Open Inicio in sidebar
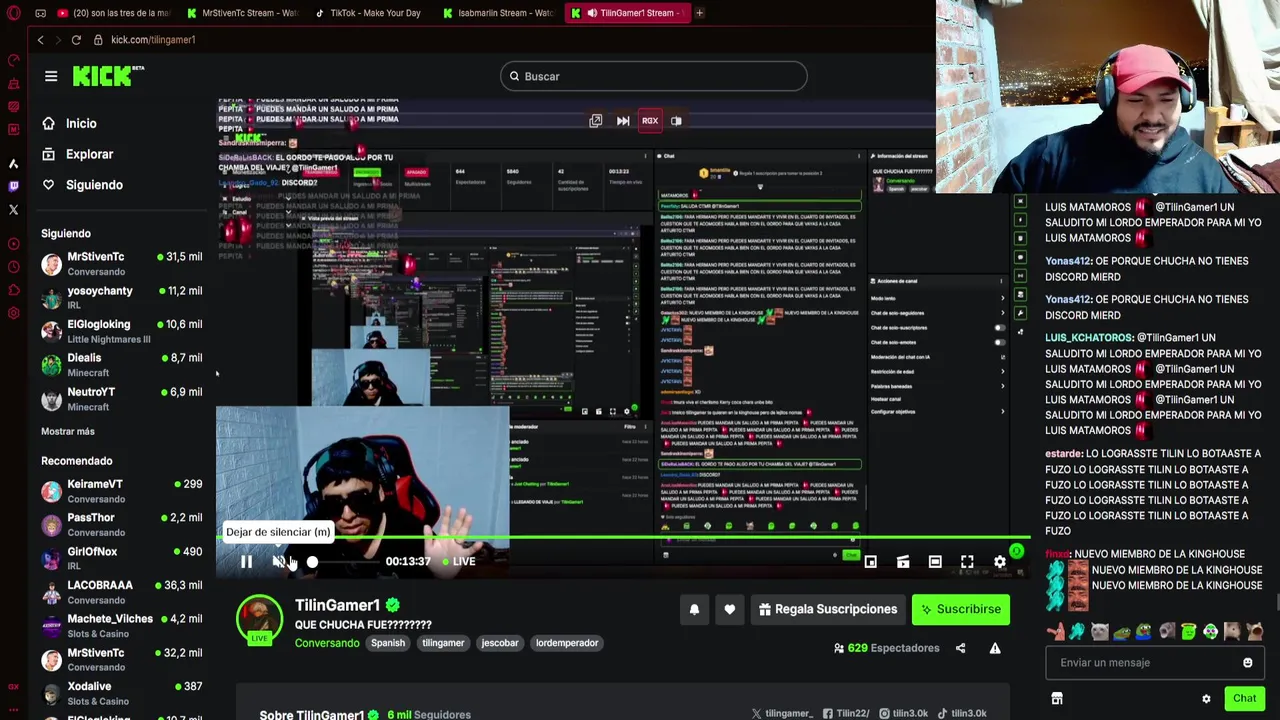 [x=70, y=123]
